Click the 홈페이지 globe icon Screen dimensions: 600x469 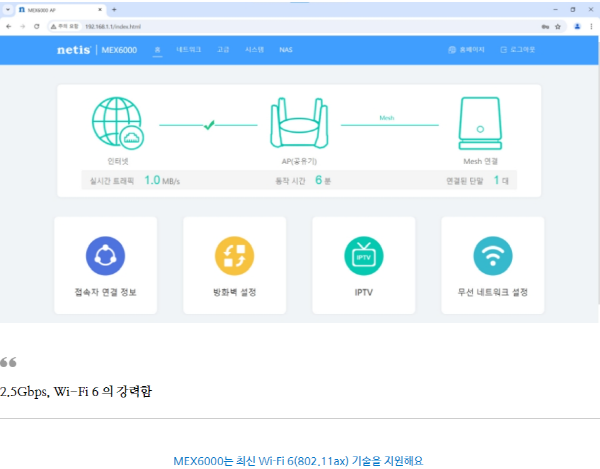pyautogui.click(x=452, y=50)
